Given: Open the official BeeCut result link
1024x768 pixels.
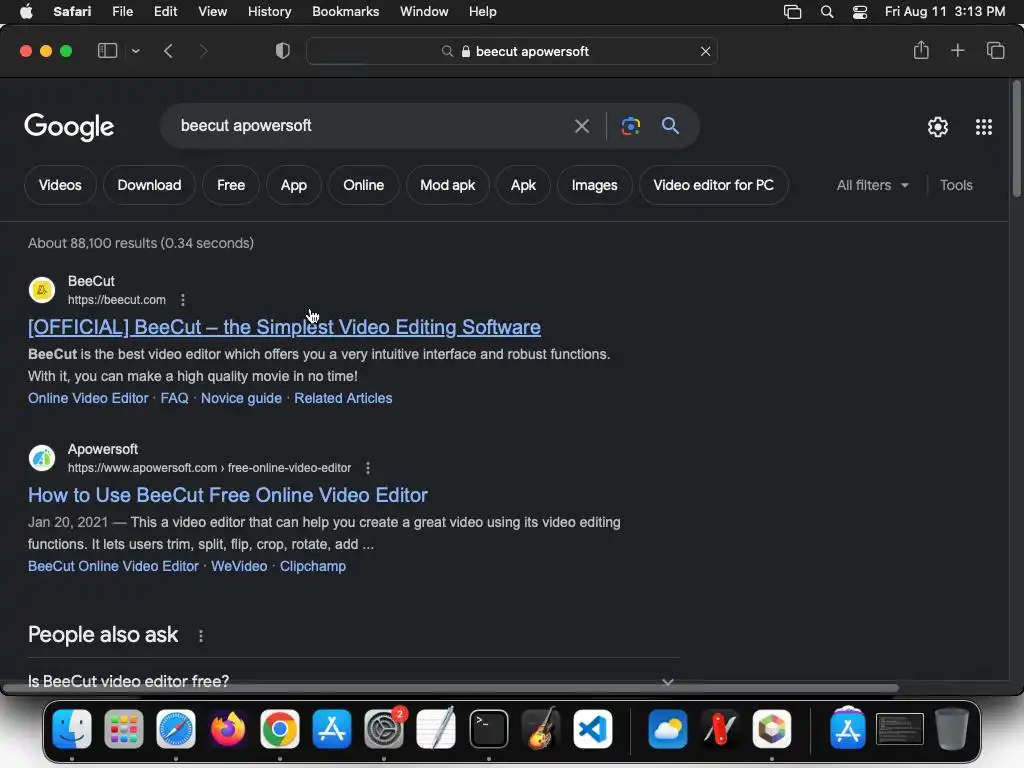Looking at the screenshot, I should pyautogui.click(x=284, y=327).
